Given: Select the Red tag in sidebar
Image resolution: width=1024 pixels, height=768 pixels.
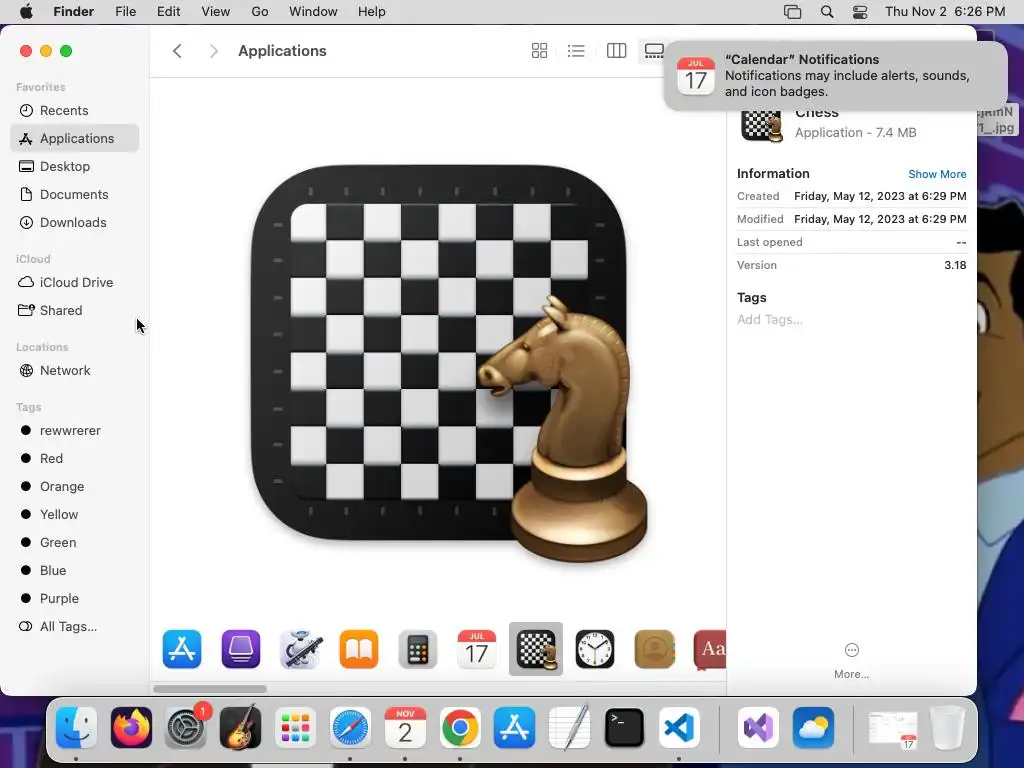Looking at the screenshot, I should pyautogui.click(x=74, y=458).
